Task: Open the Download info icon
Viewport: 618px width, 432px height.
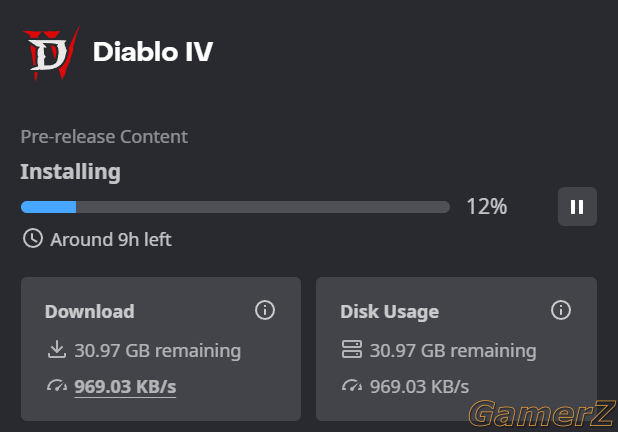Action: (265, 310)
